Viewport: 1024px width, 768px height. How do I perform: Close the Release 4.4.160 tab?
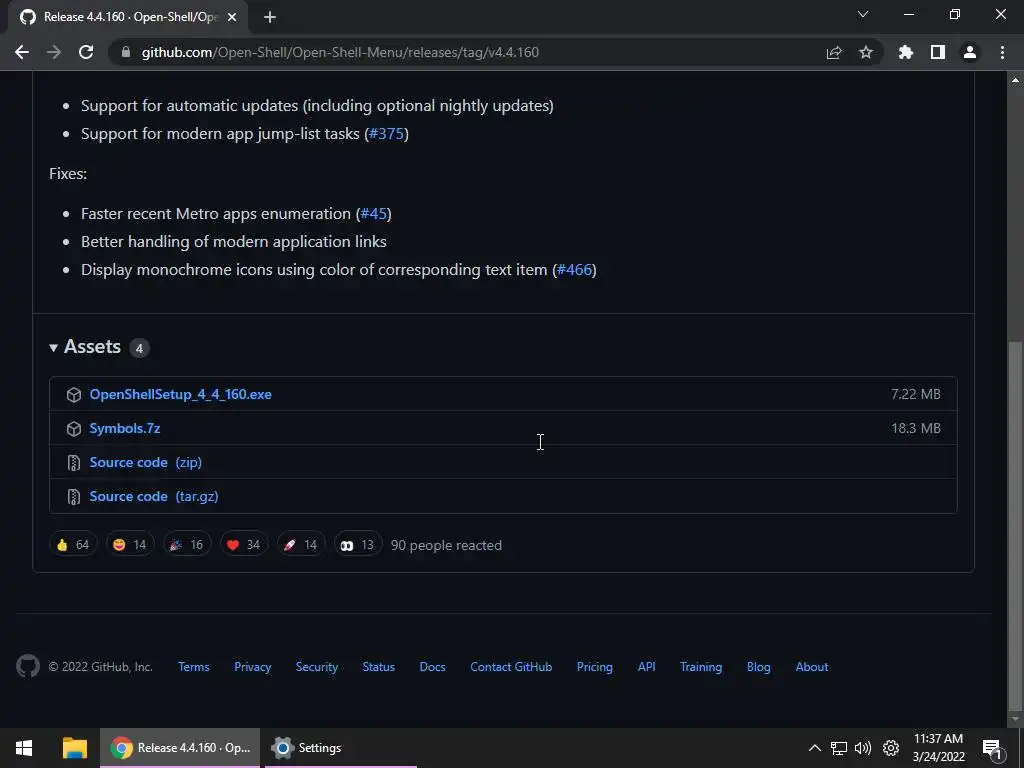[232, 17]
